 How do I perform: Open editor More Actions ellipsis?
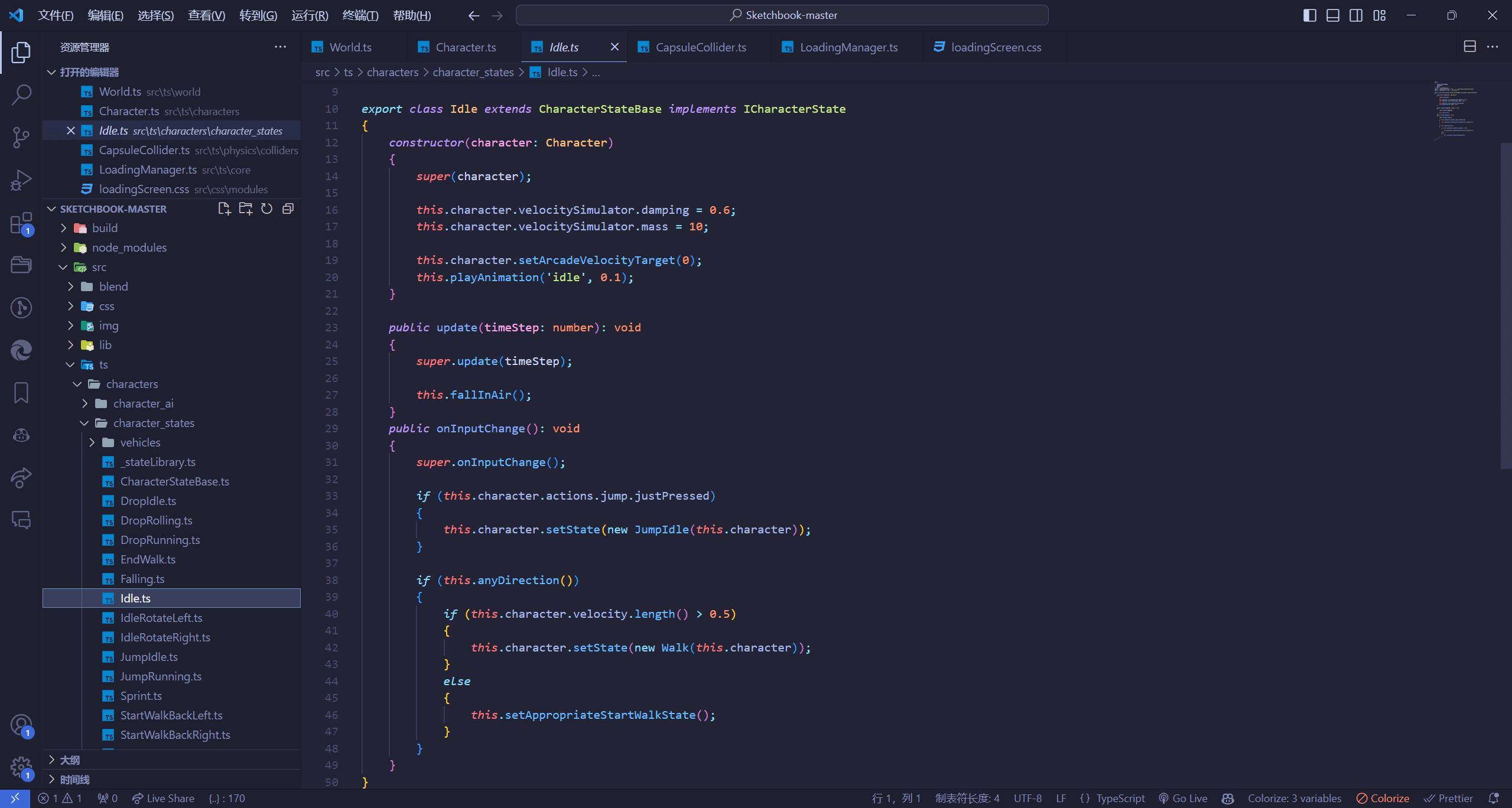(x=1493, y=47)
